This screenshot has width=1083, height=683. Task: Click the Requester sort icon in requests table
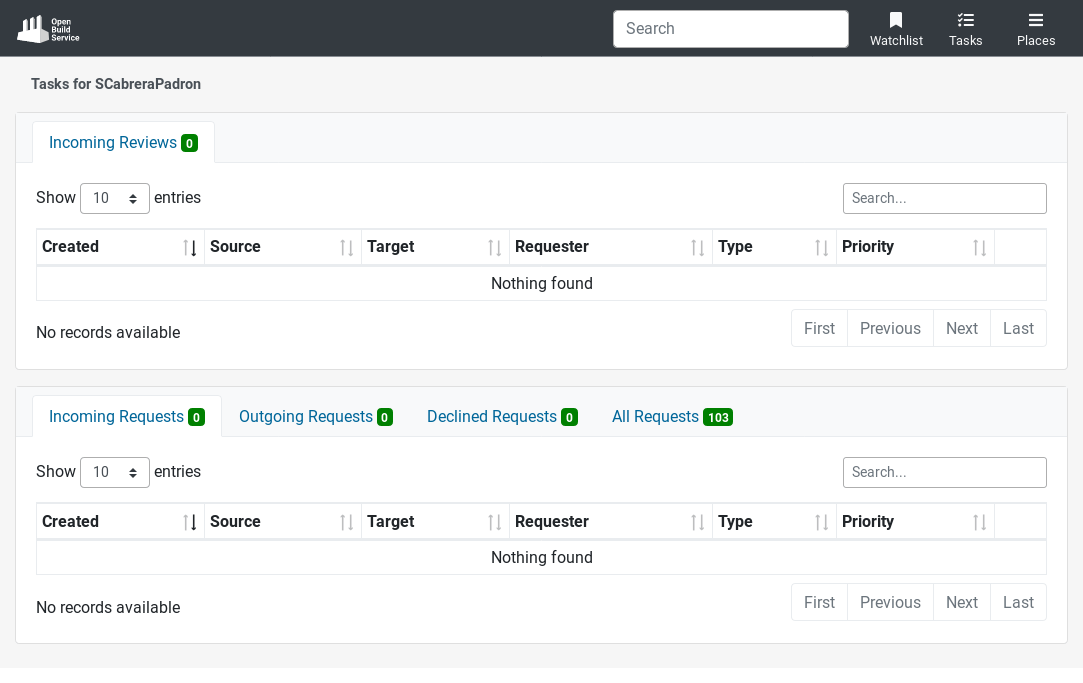[x=697, y=521]
